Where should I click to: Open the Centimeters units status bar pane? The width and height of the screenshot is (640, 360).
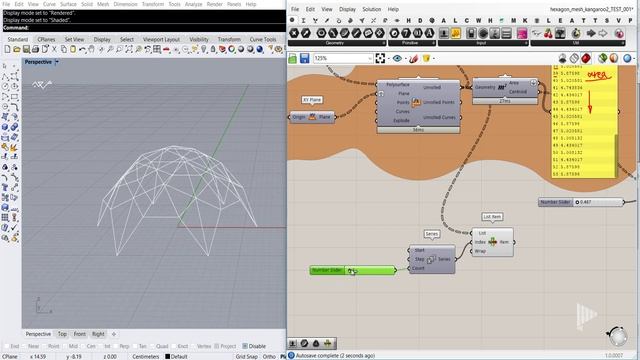[146, 356]
